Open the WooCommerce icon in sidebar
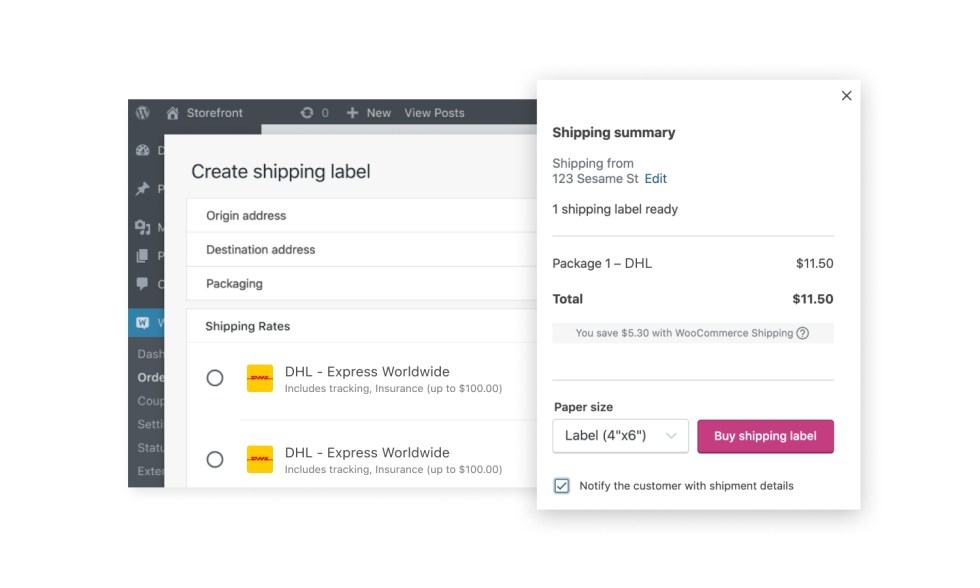The width and height of the screenshot is (980, 588). click(143, 322)
